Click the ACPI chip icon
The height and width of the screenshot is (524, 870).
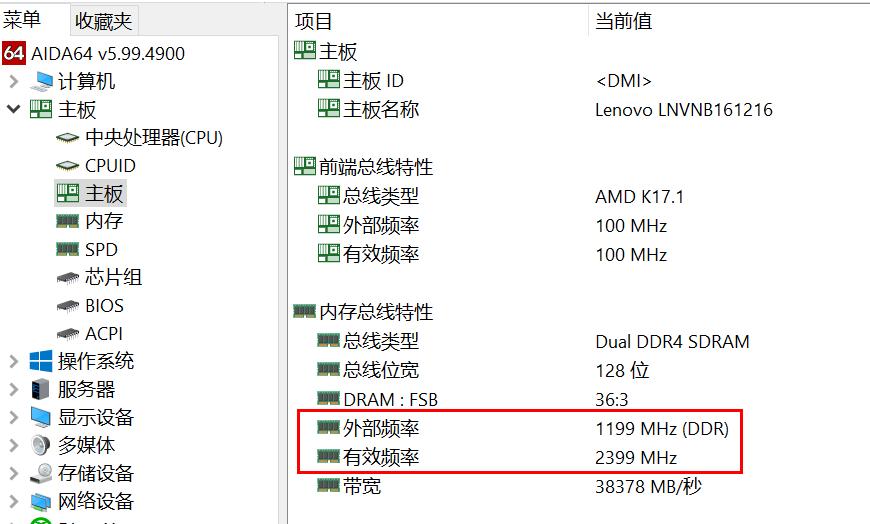click(x=68, y=334)
